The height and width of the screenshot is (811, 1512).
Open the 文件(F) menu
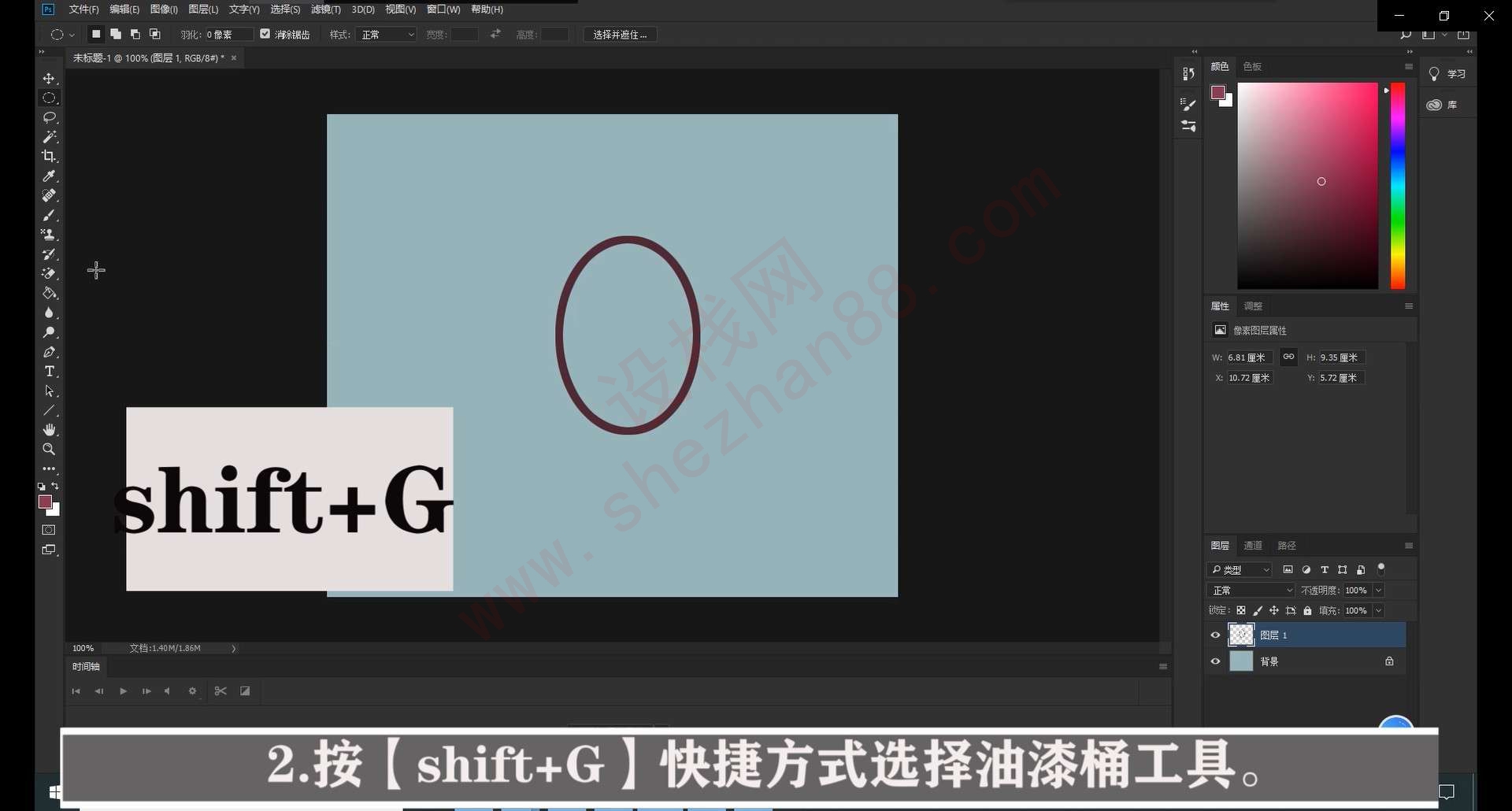[83, 9]
